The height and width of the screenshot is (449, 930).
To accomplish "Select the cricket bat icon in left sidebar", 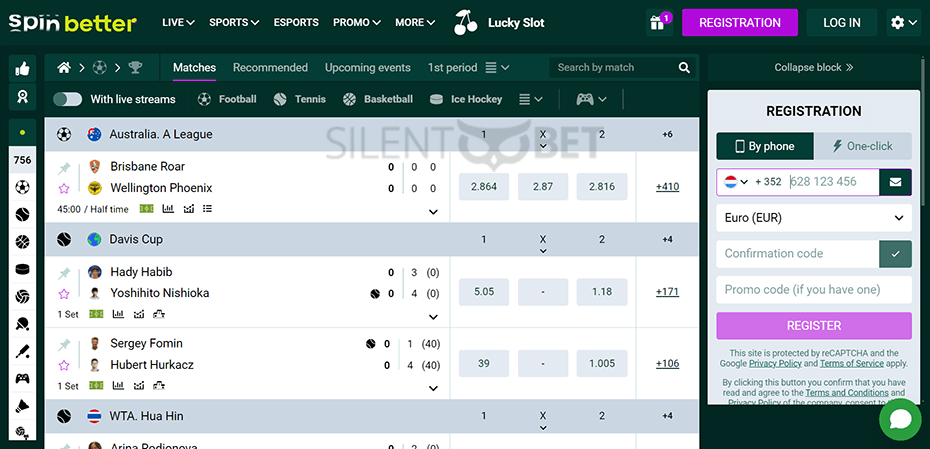I will (23, 351).
